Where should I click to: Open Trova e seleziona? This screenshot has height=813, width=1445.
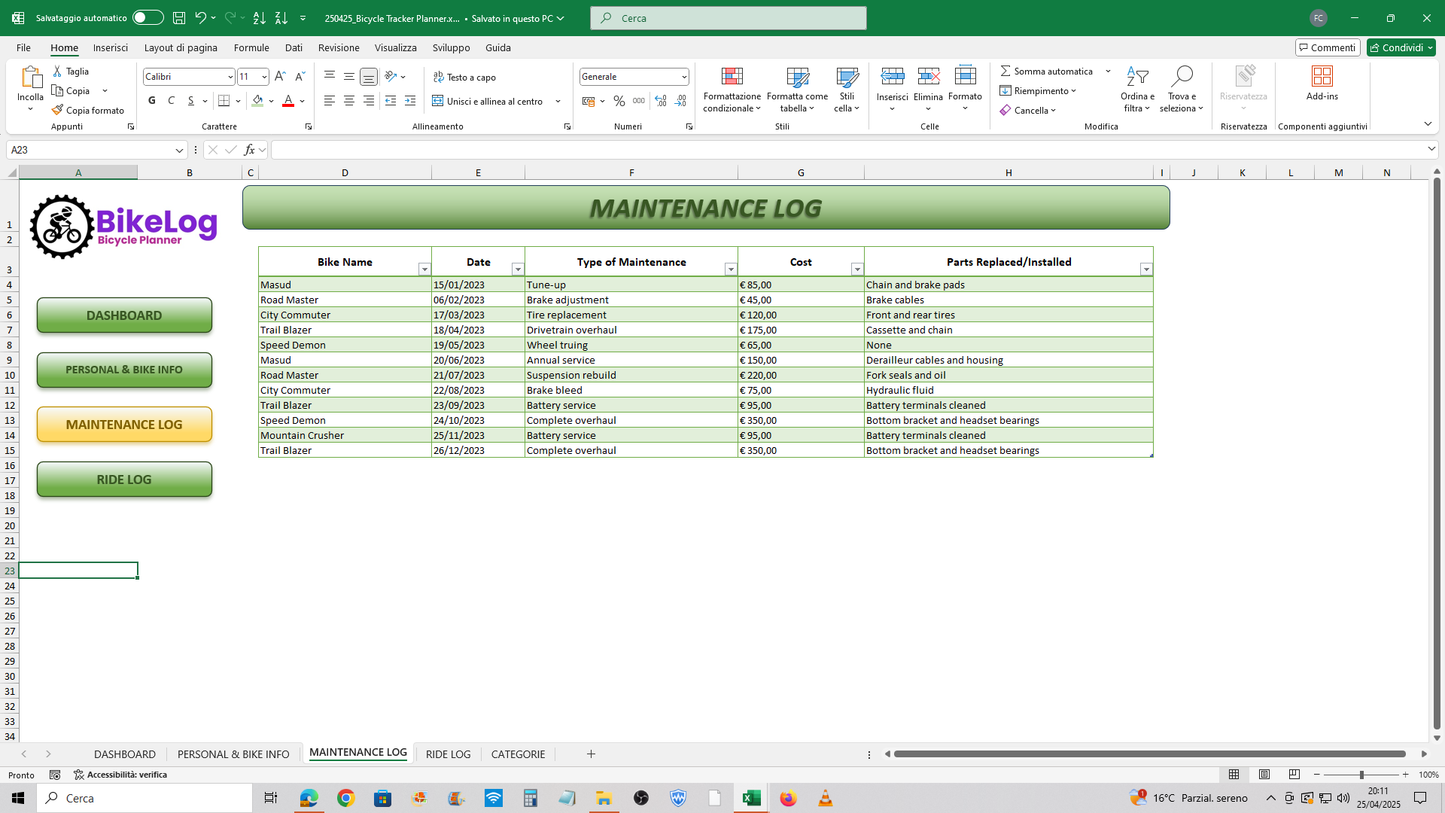[1182, 89]
